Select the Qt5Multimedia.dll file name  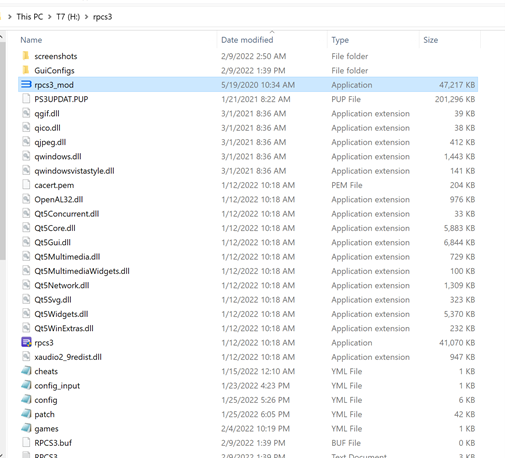pyautogui.click(x=67, y=257)
